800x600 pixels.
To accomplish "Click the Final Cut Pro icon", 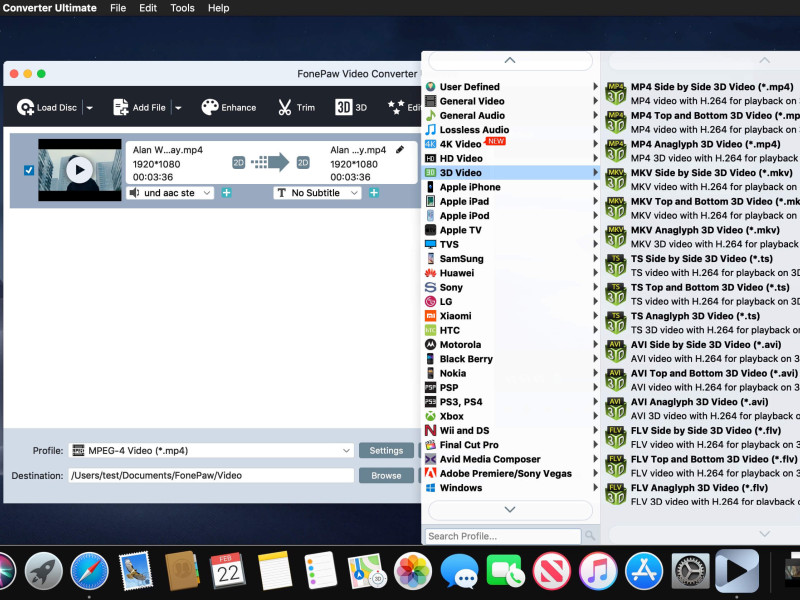I will (431, 444).
